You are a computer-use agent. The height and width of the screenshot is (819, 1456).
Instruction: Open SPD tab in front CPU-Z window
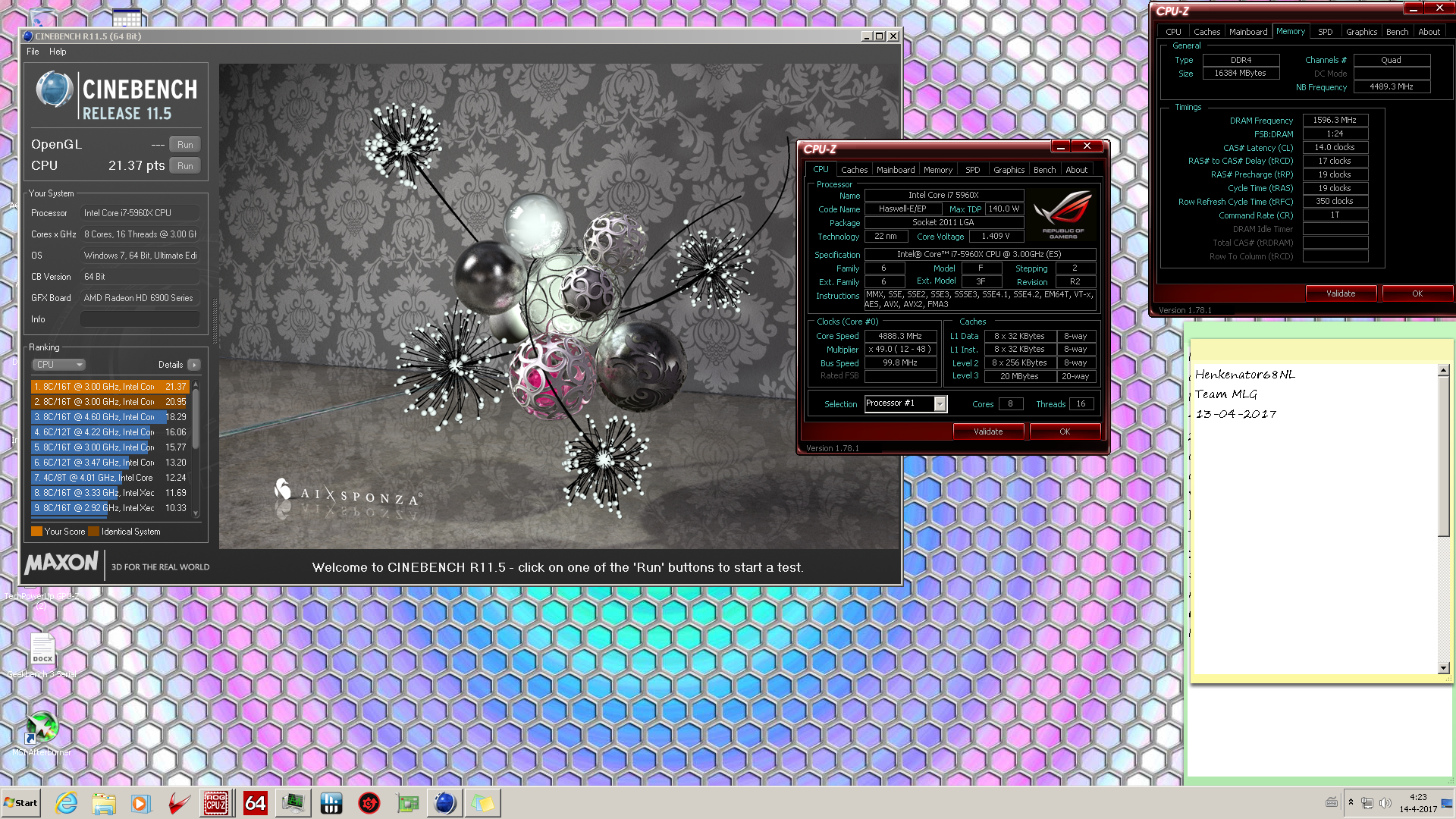(973, 170)
